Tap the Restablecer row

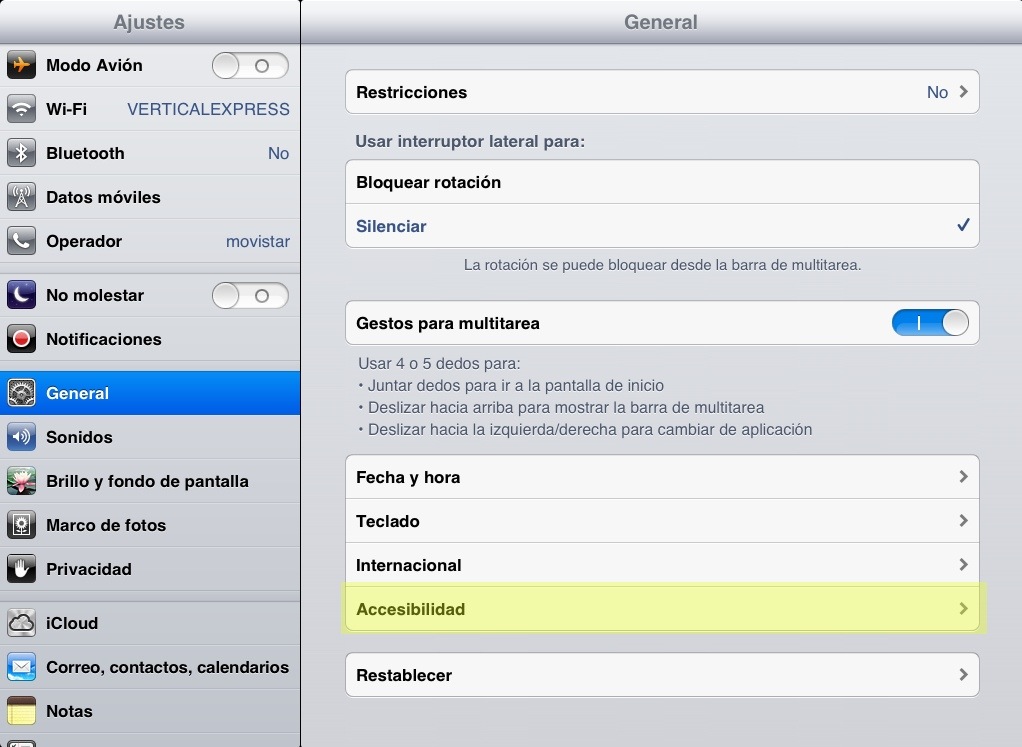click(x=660, y=675)
